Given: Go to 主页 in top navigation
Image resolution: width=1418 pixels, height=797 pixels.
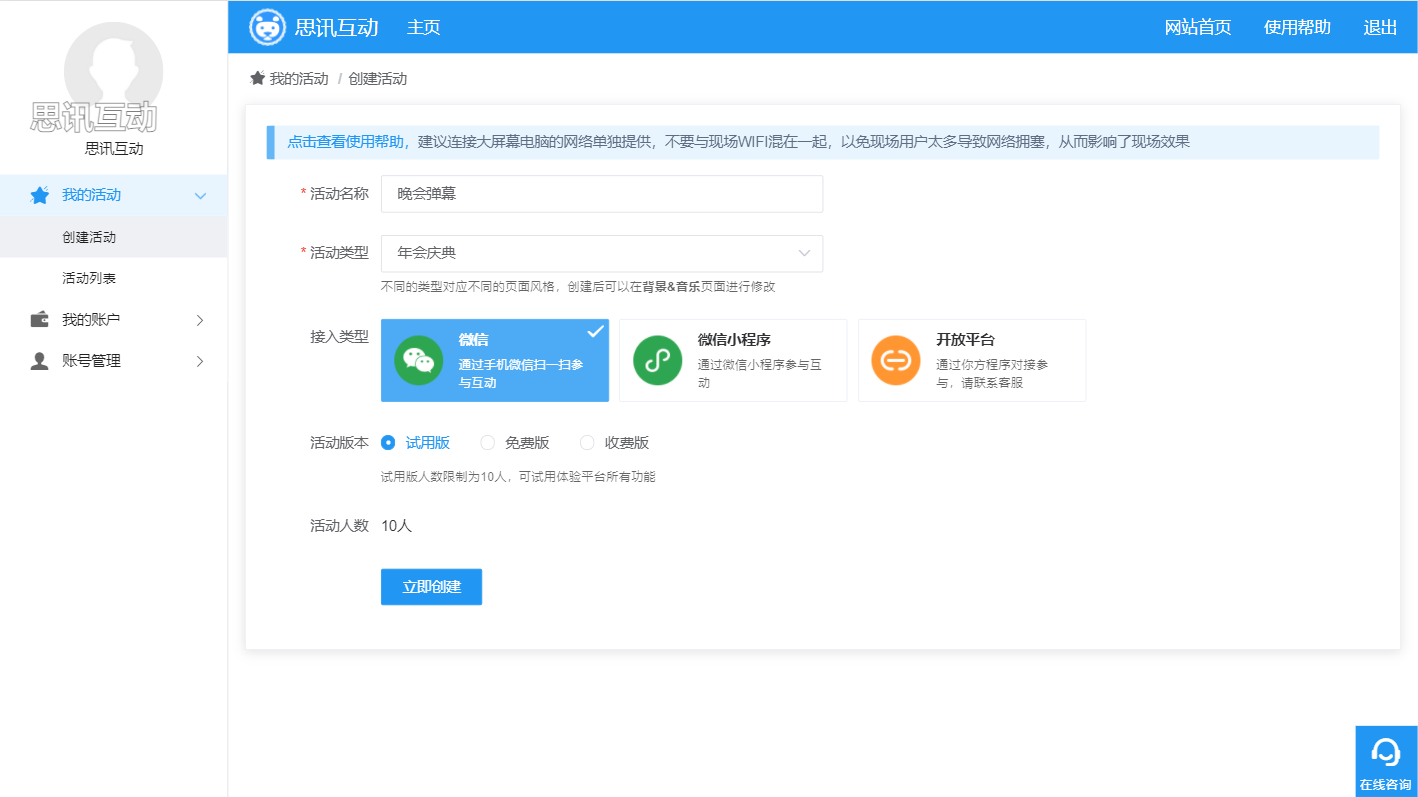Looking at the screenshot, I should (x=423, y=27).
